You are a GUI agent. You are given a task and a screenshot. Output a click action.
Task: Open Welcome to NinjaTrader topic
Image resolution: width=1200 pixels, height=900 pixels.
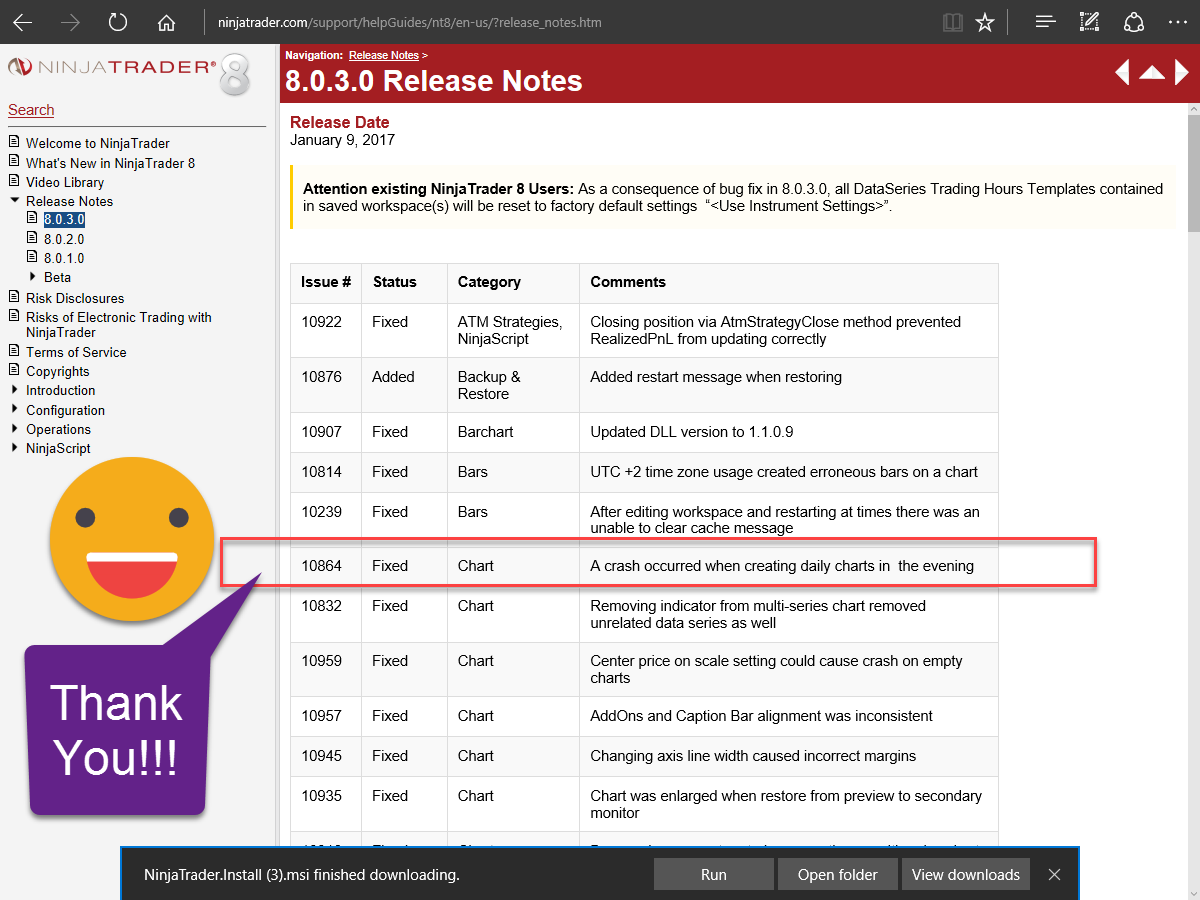pyautogui.click(x=98, y=143)
